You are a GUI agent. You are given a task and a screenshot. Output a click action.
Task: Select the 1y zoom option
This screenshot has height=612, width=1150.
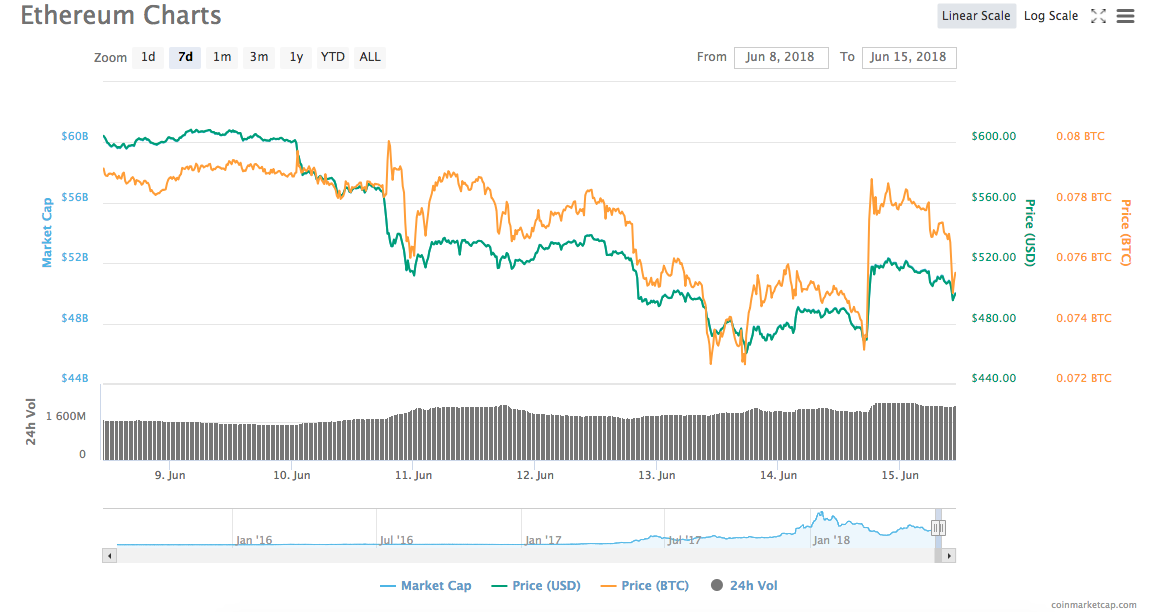click(x=296, y=57)
